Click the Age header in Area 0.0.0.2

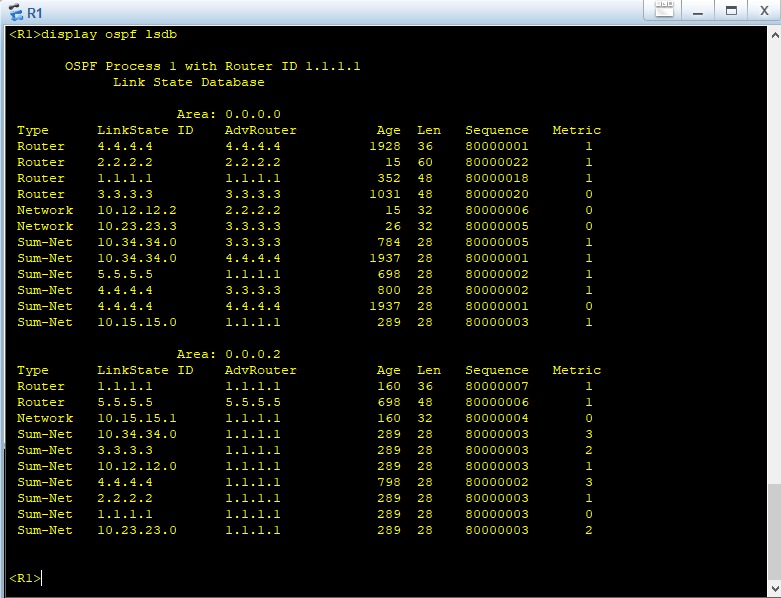[389, 370]
